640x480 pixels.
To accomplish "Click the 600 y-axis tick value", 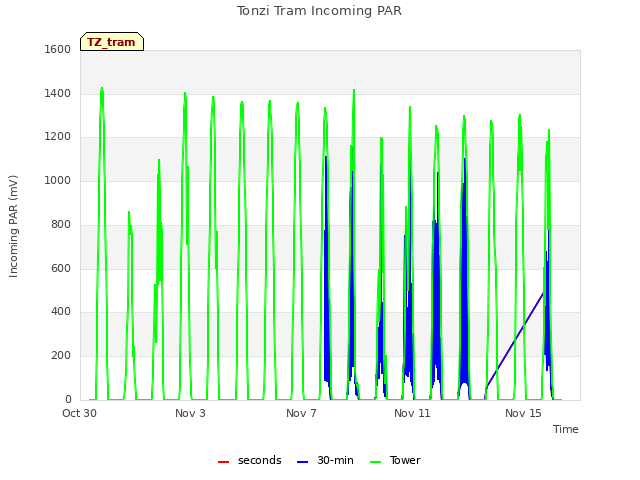I will coord(61,269).
